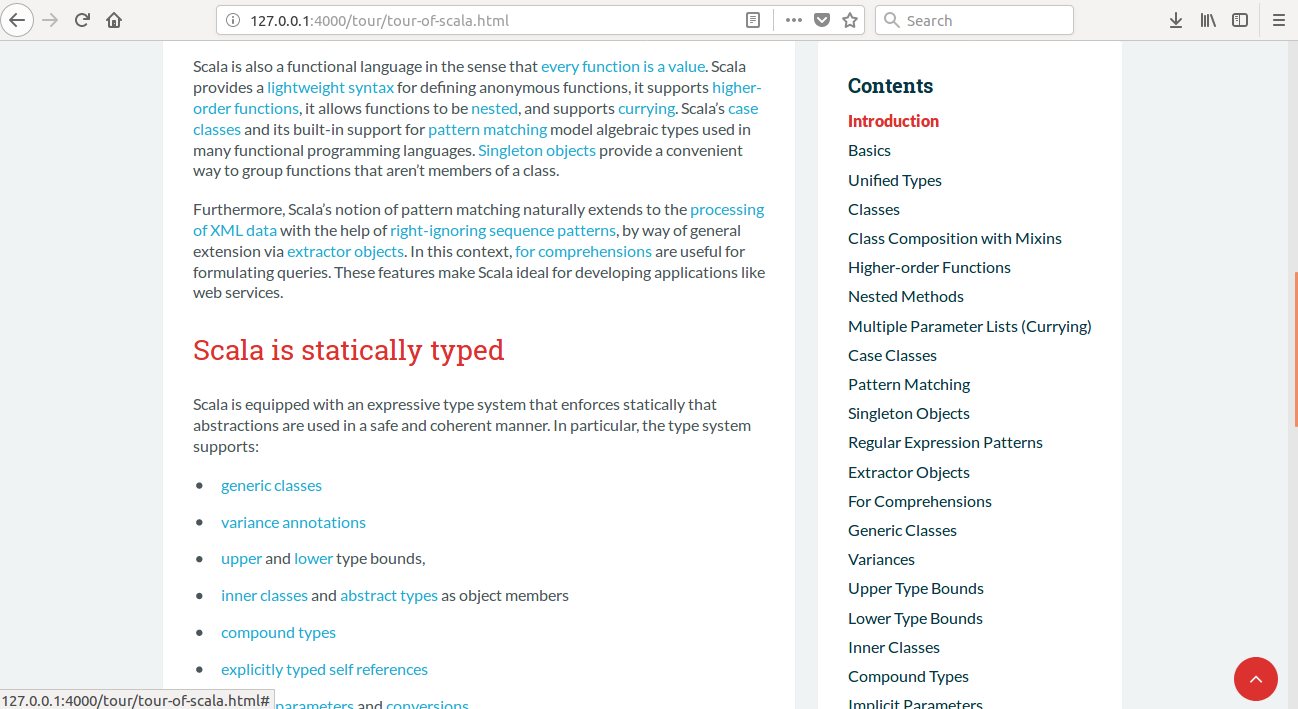This screenshot has width=1298, height=709.
Task: Open Multiple Parameter Lists (Currying)
Action: [x=970, y=326]
